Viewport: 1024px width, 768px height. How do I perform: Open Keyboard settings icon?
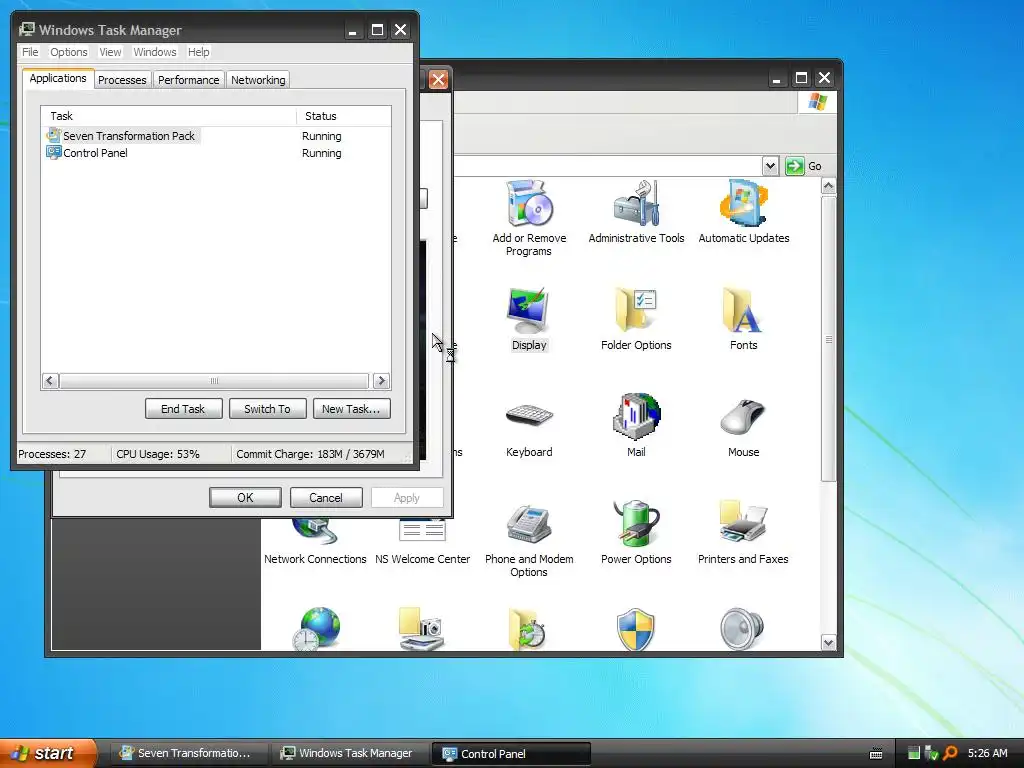(529, 417)
